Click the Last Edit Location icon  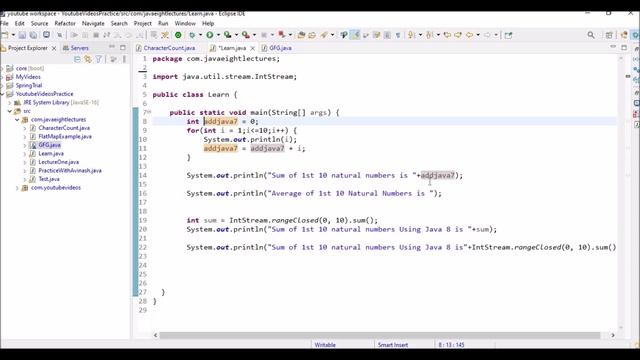447,35
